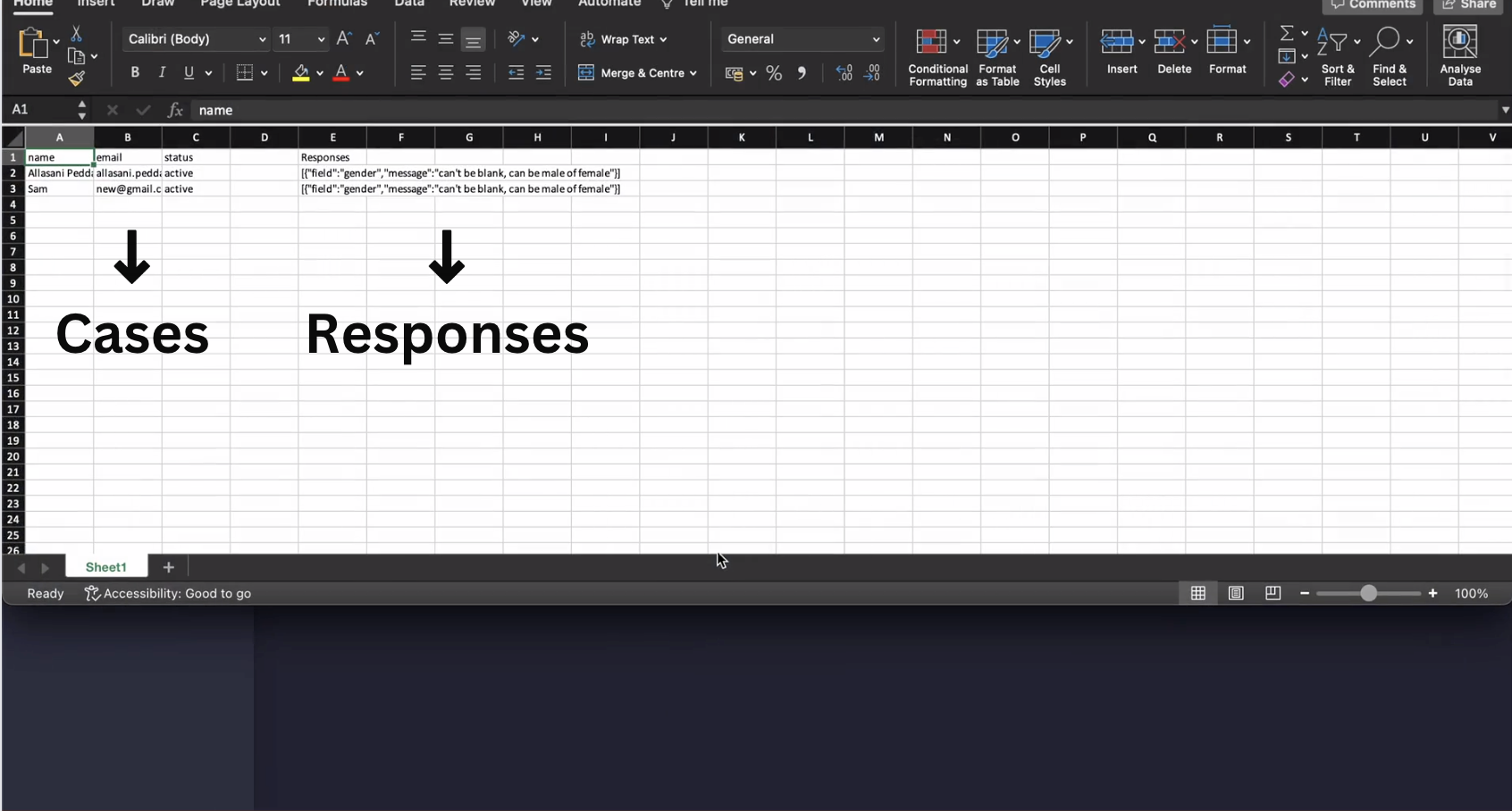Click the Comments button
This screenshot has height=811, width=1512.
pyautogui.click(x=1373, y=5)
